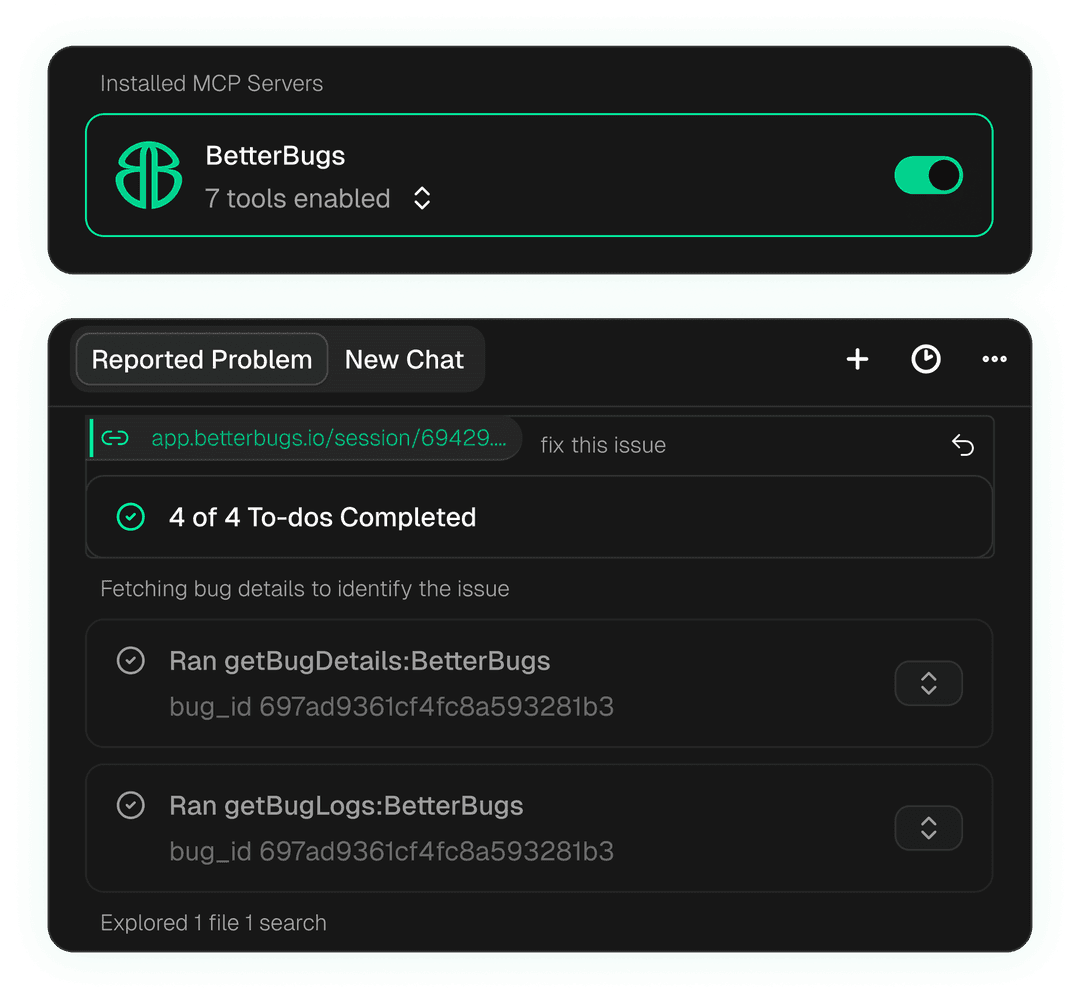Click check circle beside Ran getBugLogs
Image resolution: width=1080 pixels, height=1002 pixels.
pos(131,805)
